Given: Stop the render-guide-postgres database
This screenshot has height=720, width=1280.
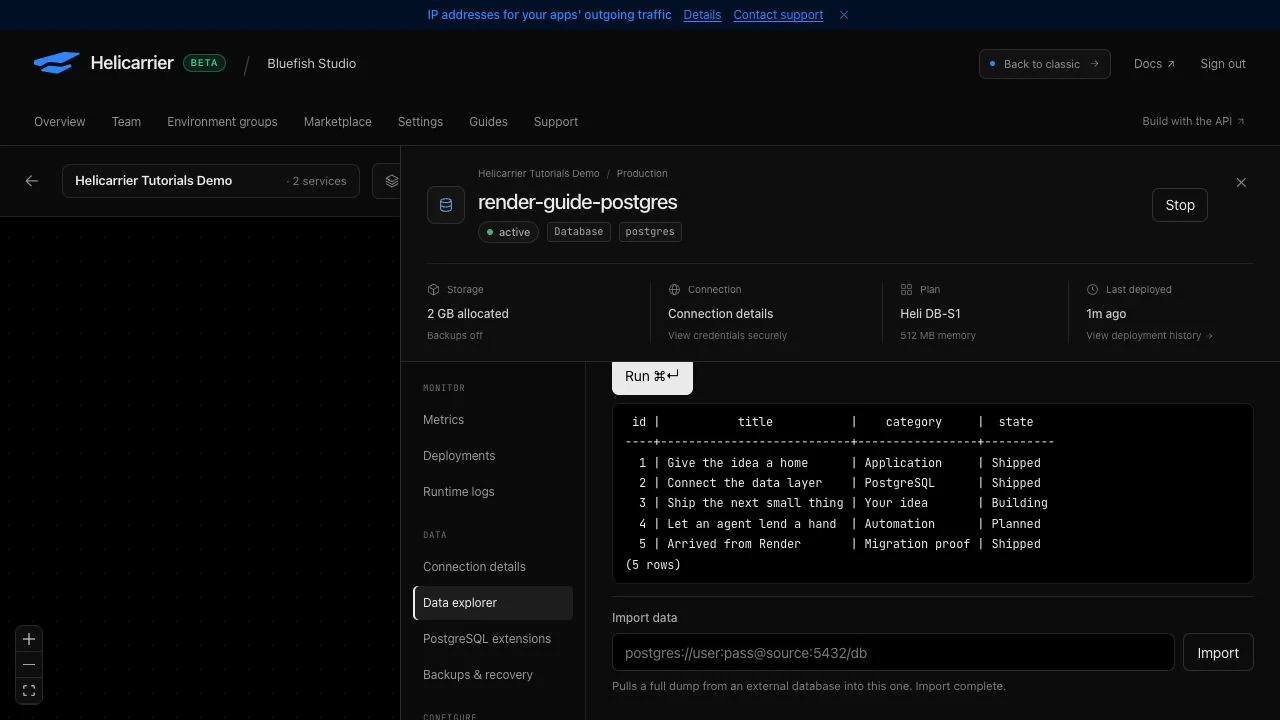Looking at the screenshot, I should tap(1180, 205).
